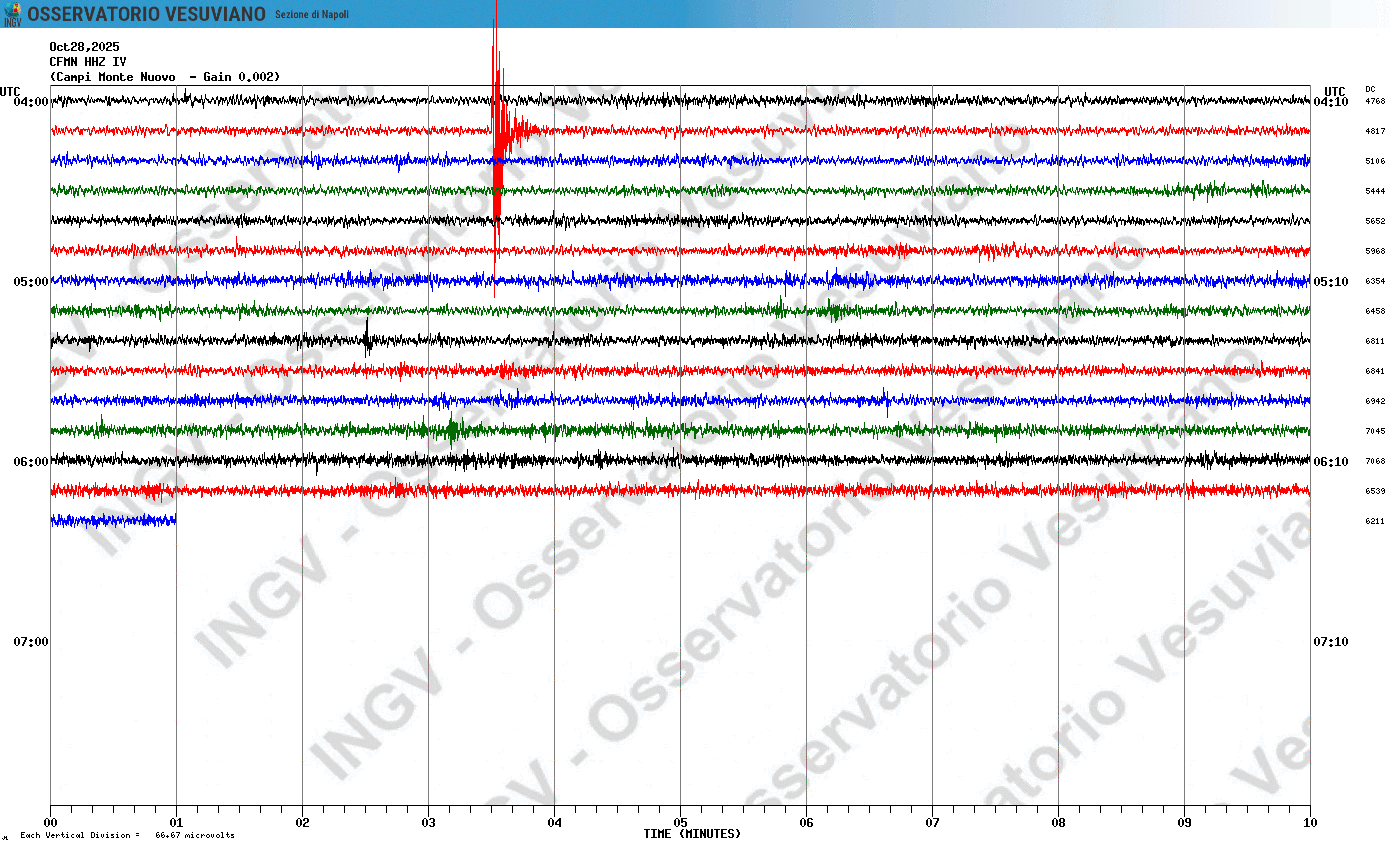Click the INGV logo icon
The height and width of the screenshot is (849, 1390).
(12, 14)
